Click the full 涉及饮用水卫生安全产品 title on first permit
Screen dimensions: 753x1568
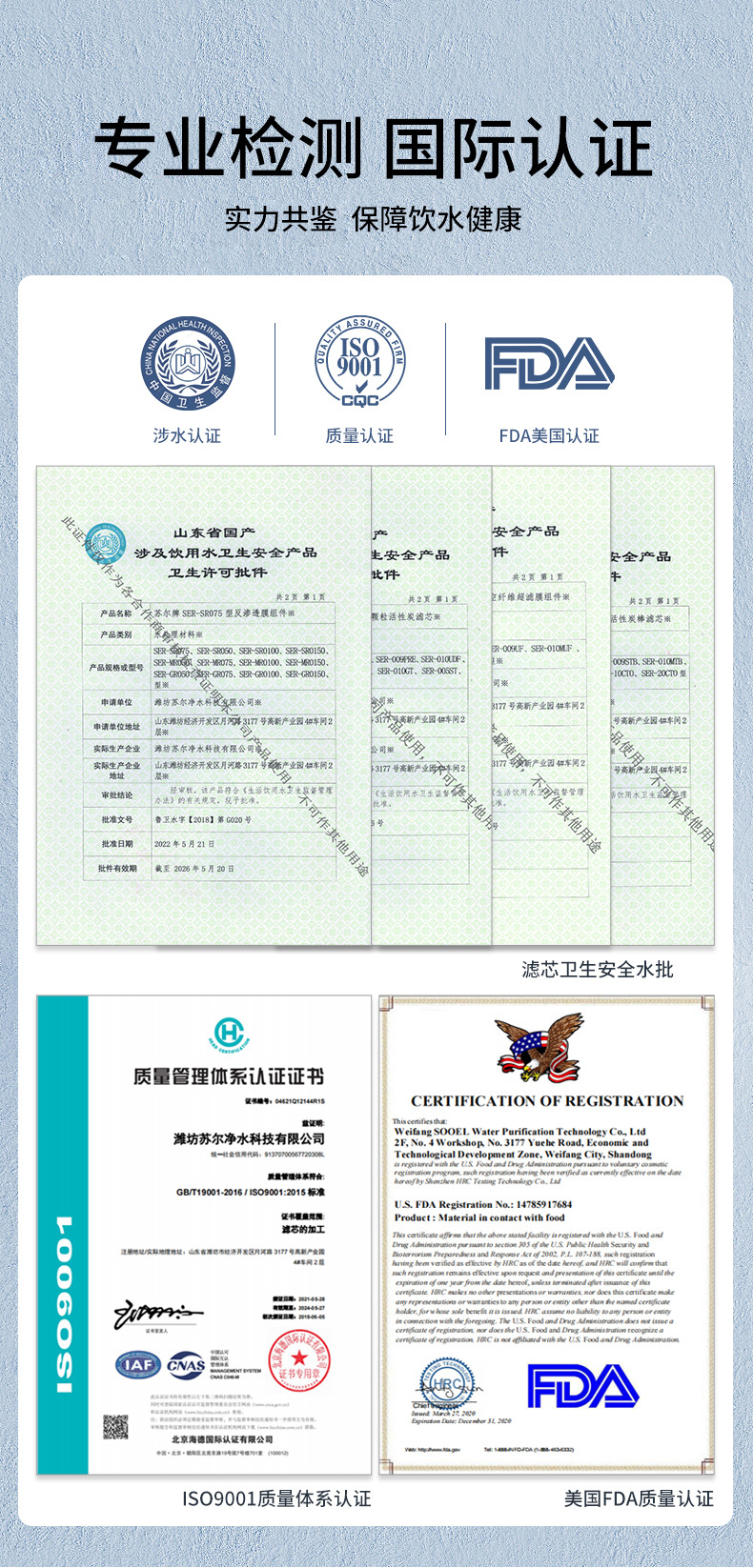click(x=225, y=553)
